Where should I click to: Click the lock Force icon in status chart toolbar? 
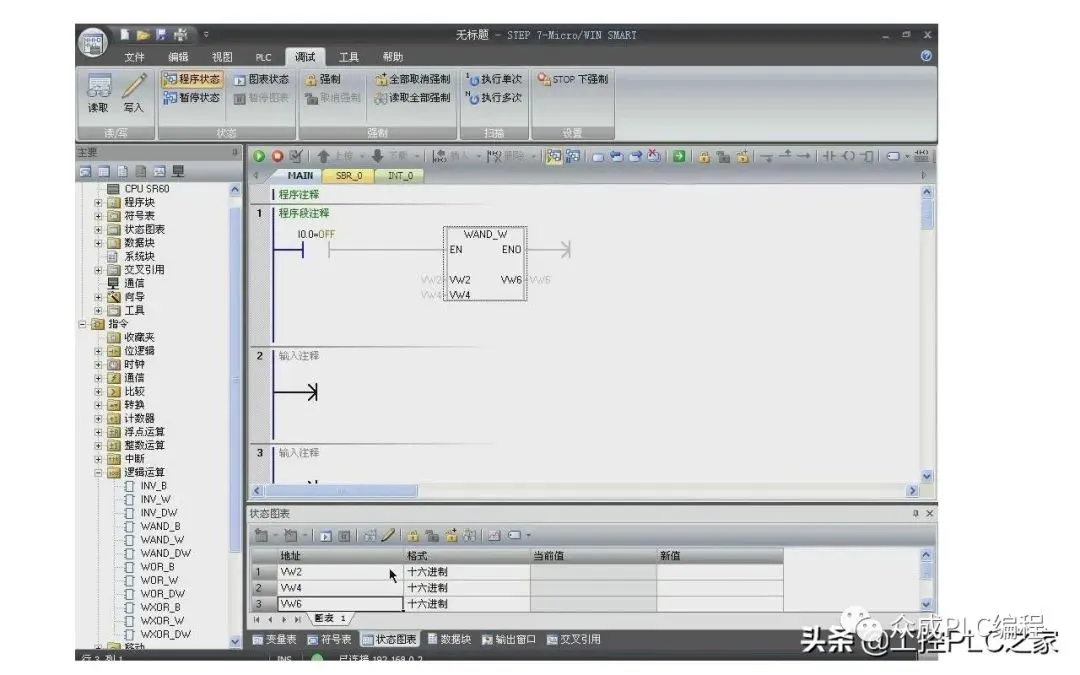point(413,535)
